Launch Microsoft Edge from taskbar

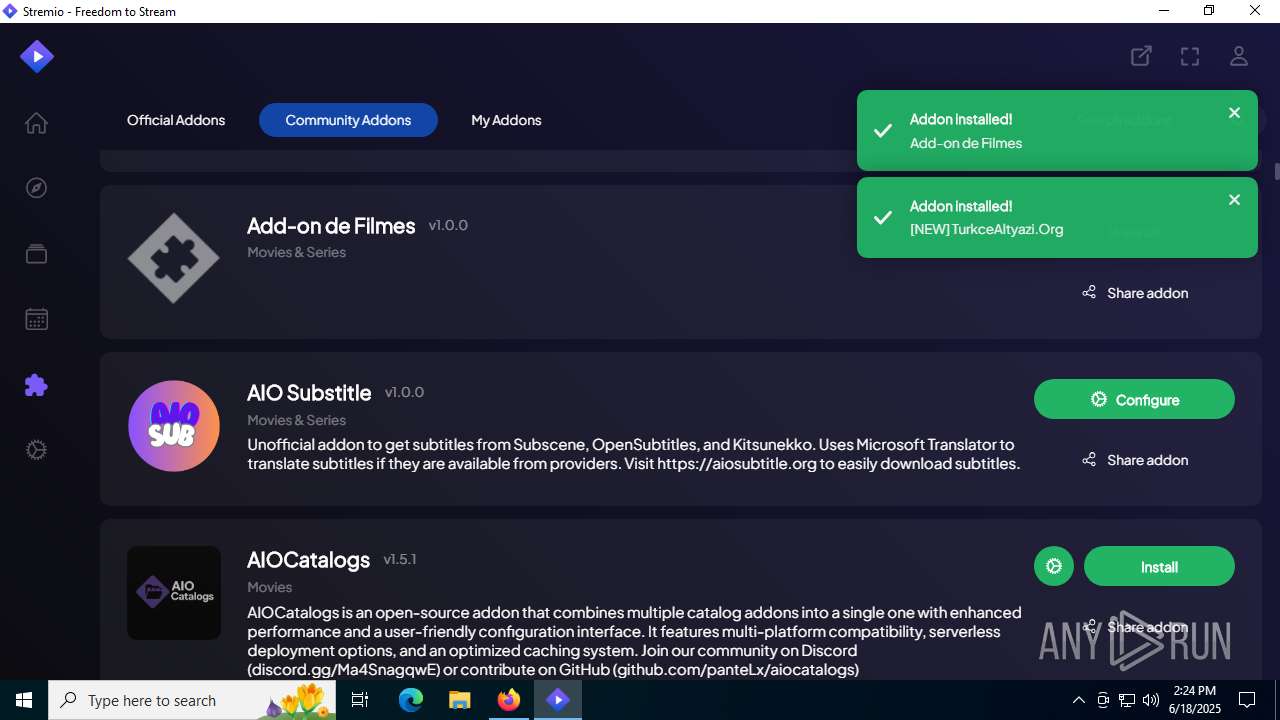(411, 700)
